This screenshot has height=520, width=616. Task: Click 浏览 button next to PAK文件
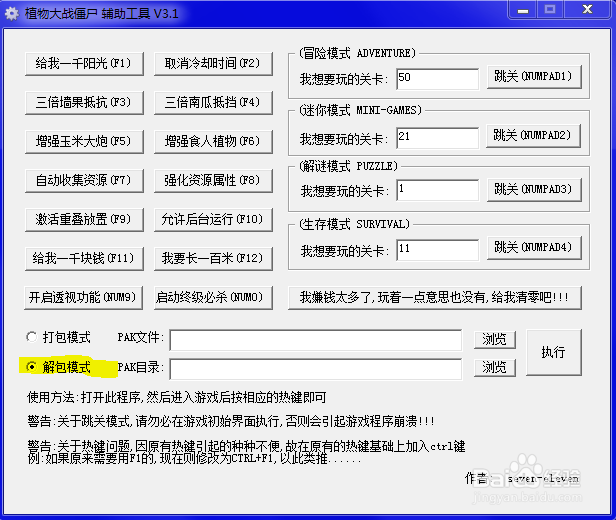(x=495, y=339)
